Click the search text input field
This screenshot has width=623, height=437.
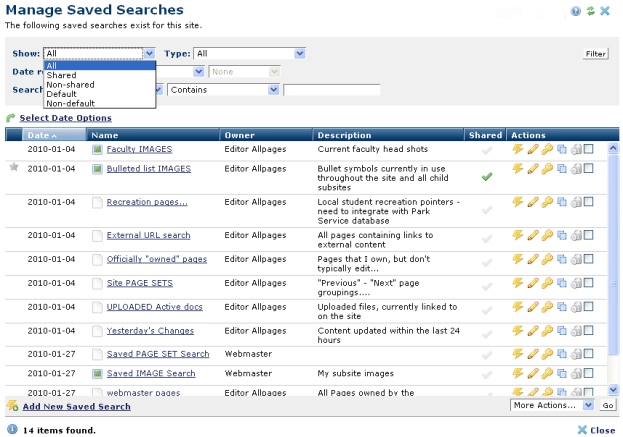pos(331,90)
